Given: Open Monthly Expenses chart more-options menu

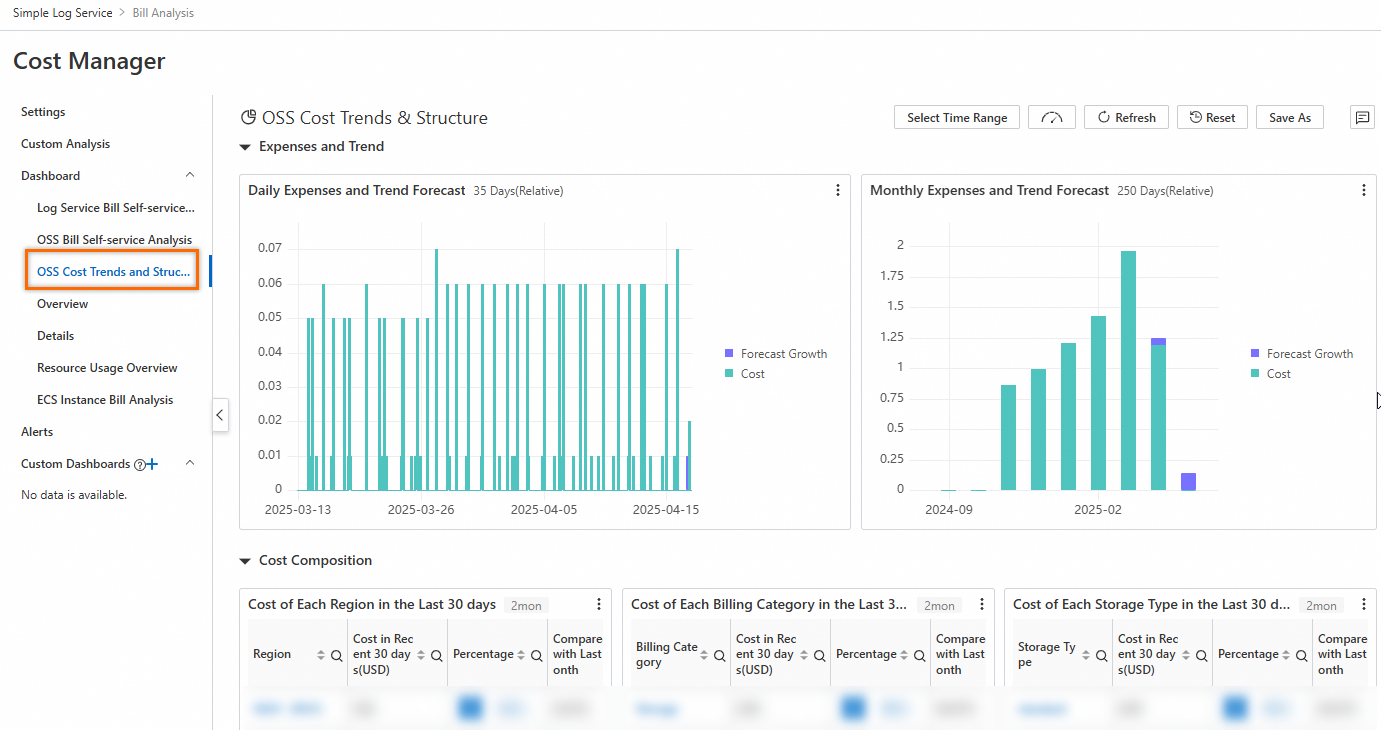Looking at the screenshot, I should point(1363,190).
